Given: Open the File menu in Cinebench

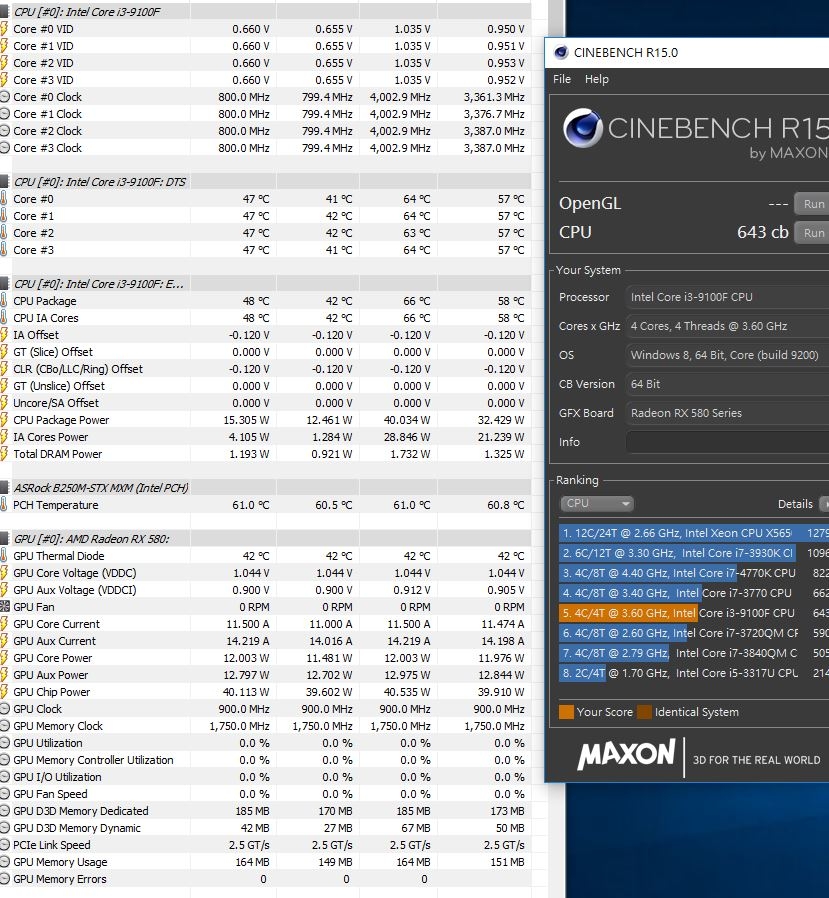Looking at the screenshot, I should point(562,79).
